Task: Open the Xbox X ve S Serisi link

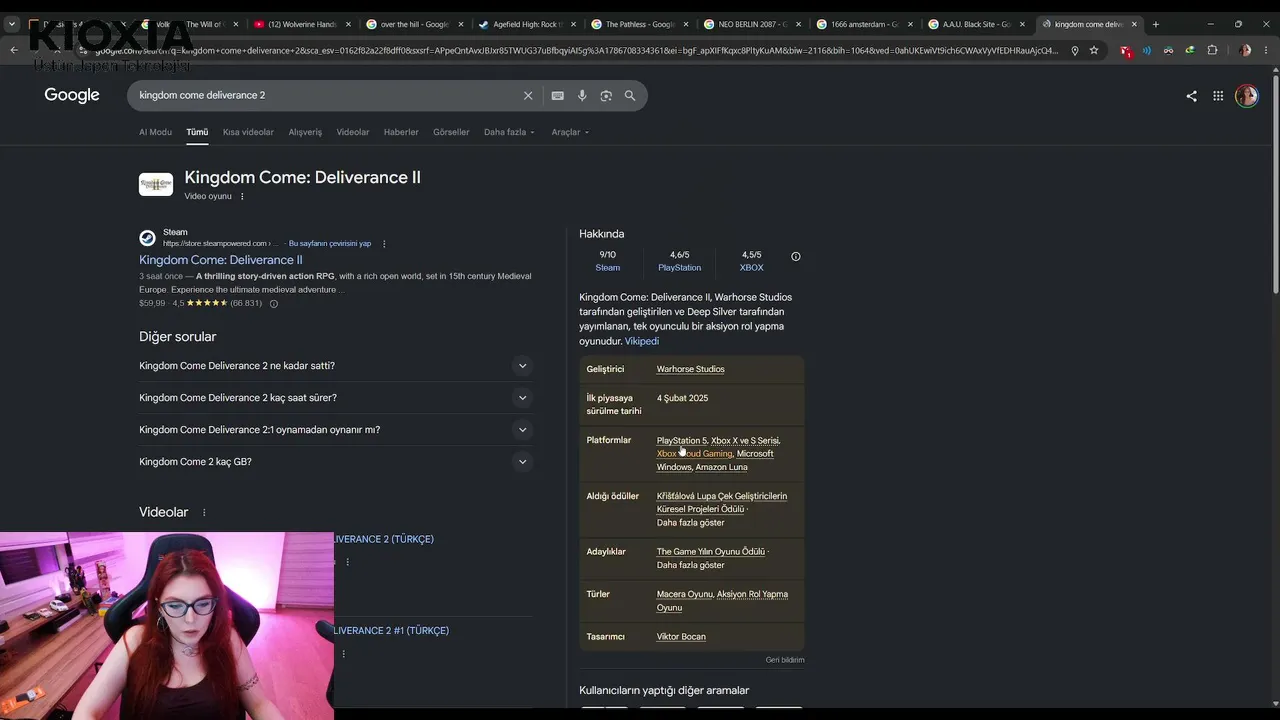Action: (x=745, y=441)
